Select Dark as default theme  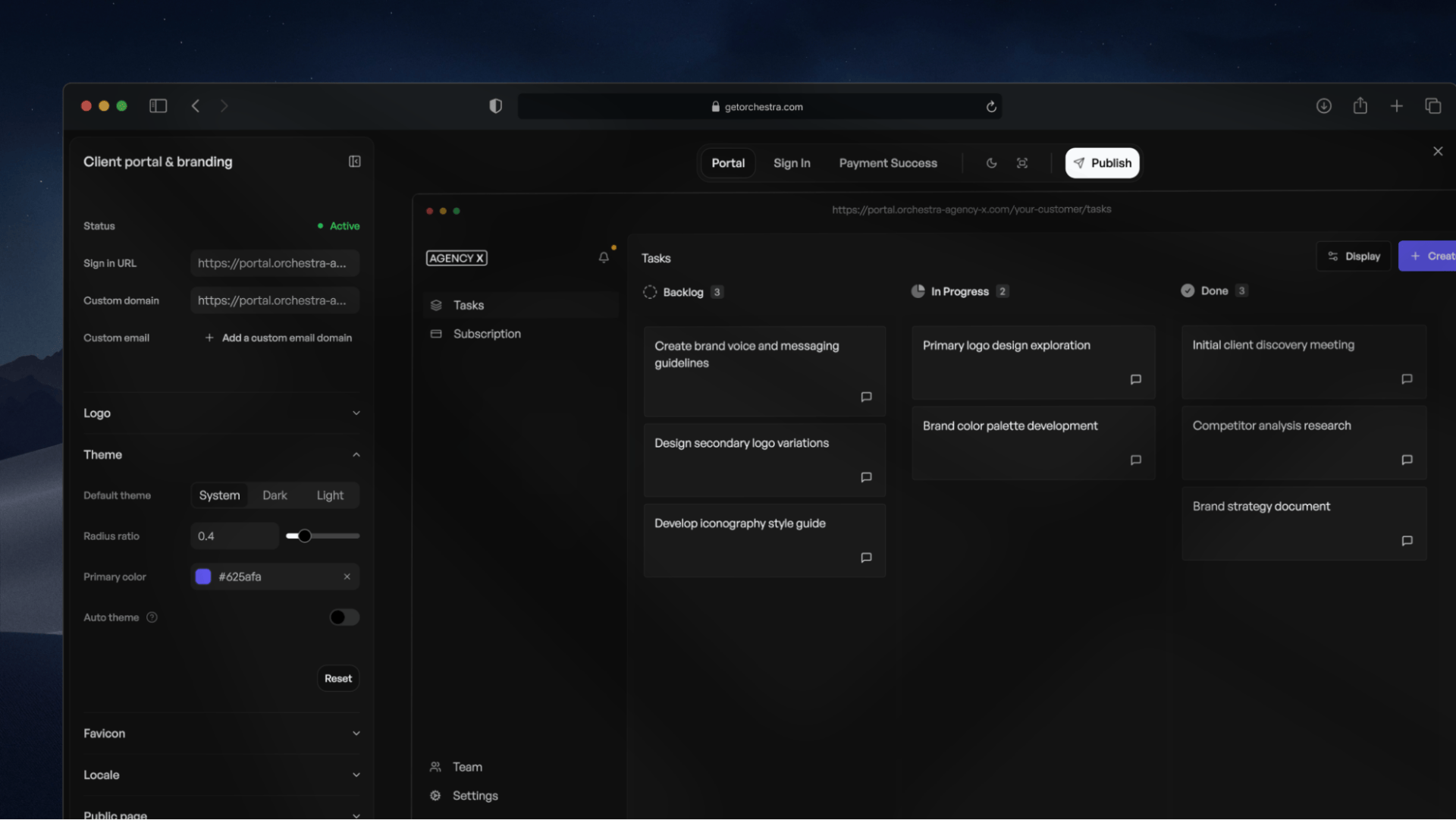coord(275,495)
